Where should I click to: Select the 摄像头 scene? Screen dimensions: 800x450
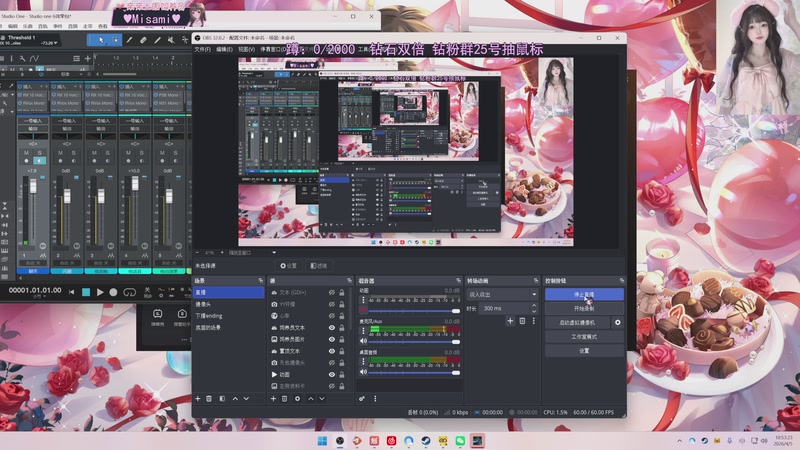[x=228, y=304]
